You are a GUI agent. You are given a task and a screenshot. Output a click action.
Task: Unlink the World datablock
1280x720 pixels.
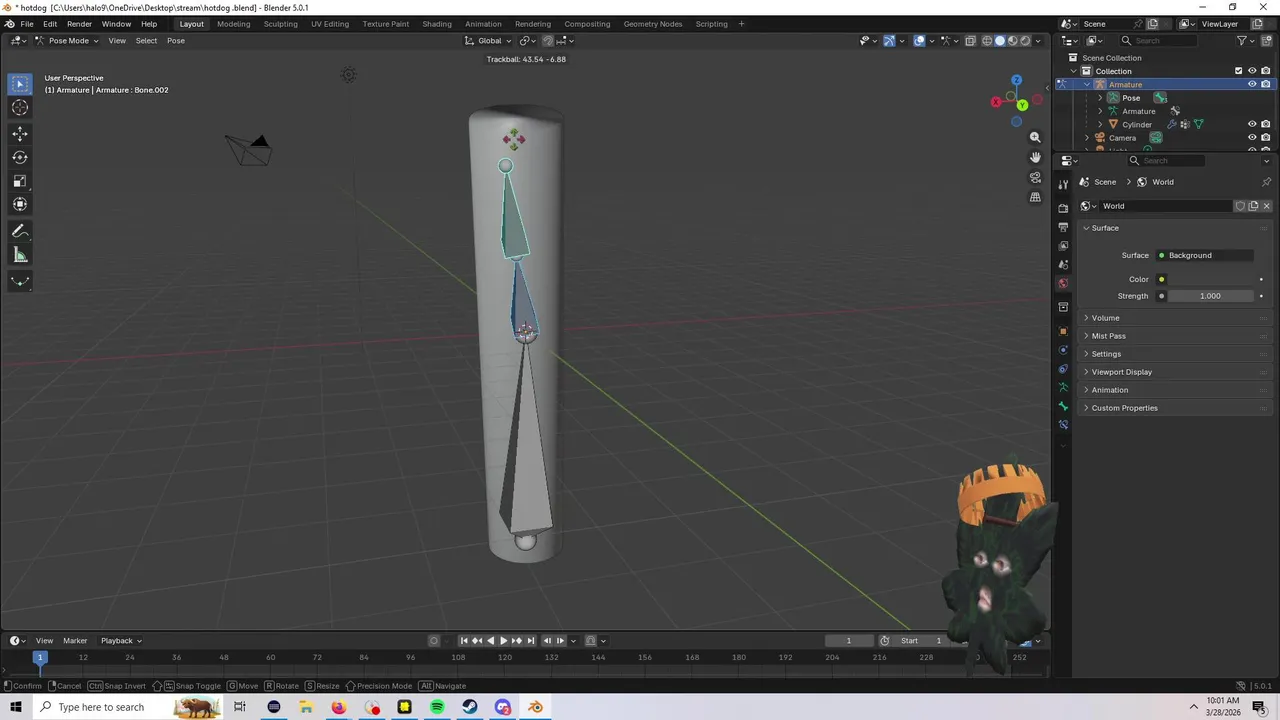click(1266, 206)
